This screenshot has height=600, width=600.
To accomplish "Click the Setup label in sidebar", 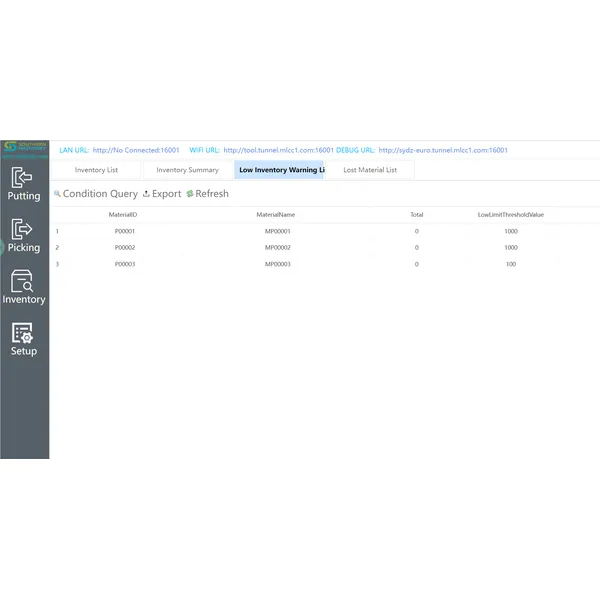I will (24, 351).
